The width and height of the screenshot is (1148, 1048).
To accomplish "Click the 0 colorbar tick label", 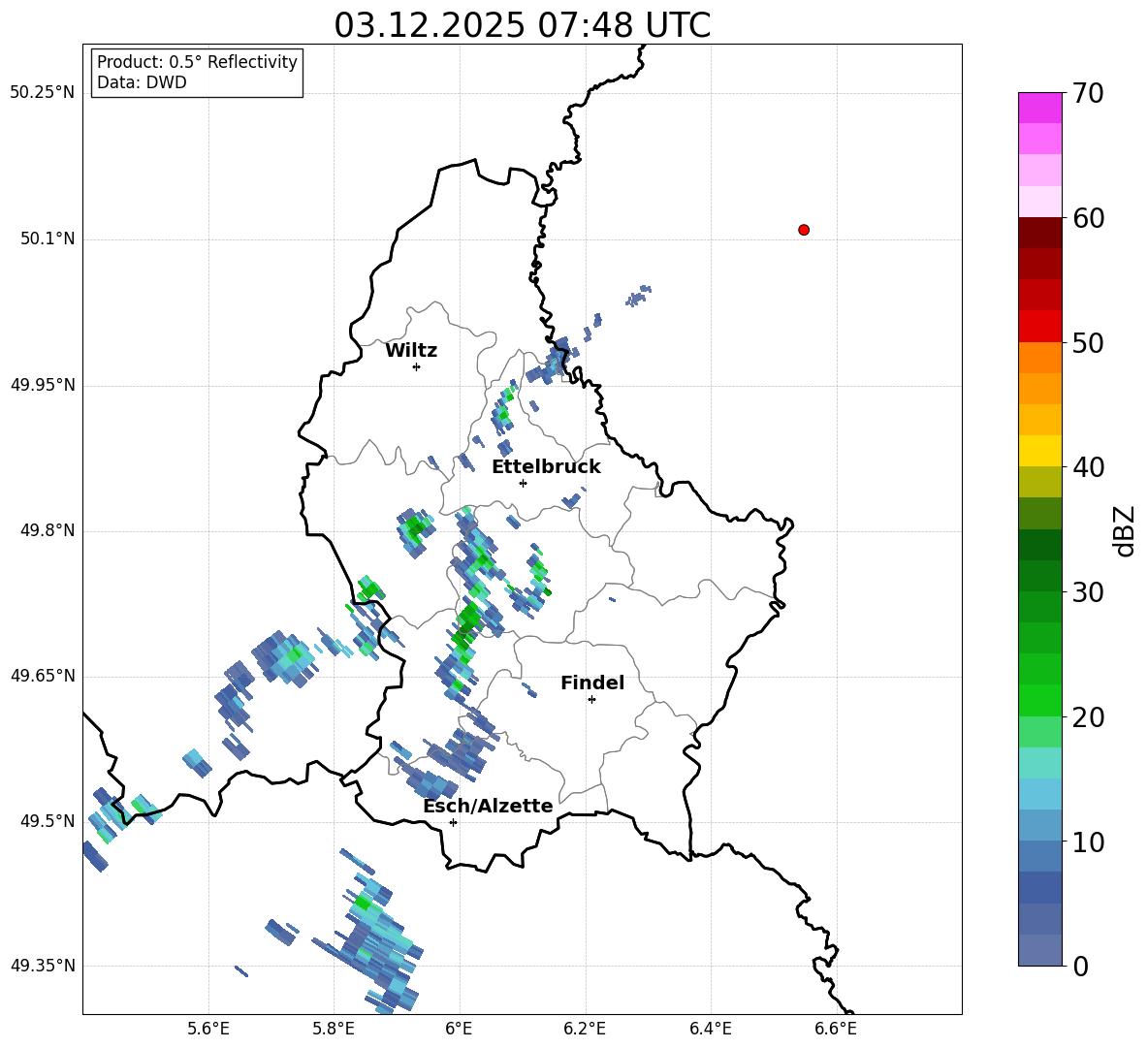I will click(1080, 967).
